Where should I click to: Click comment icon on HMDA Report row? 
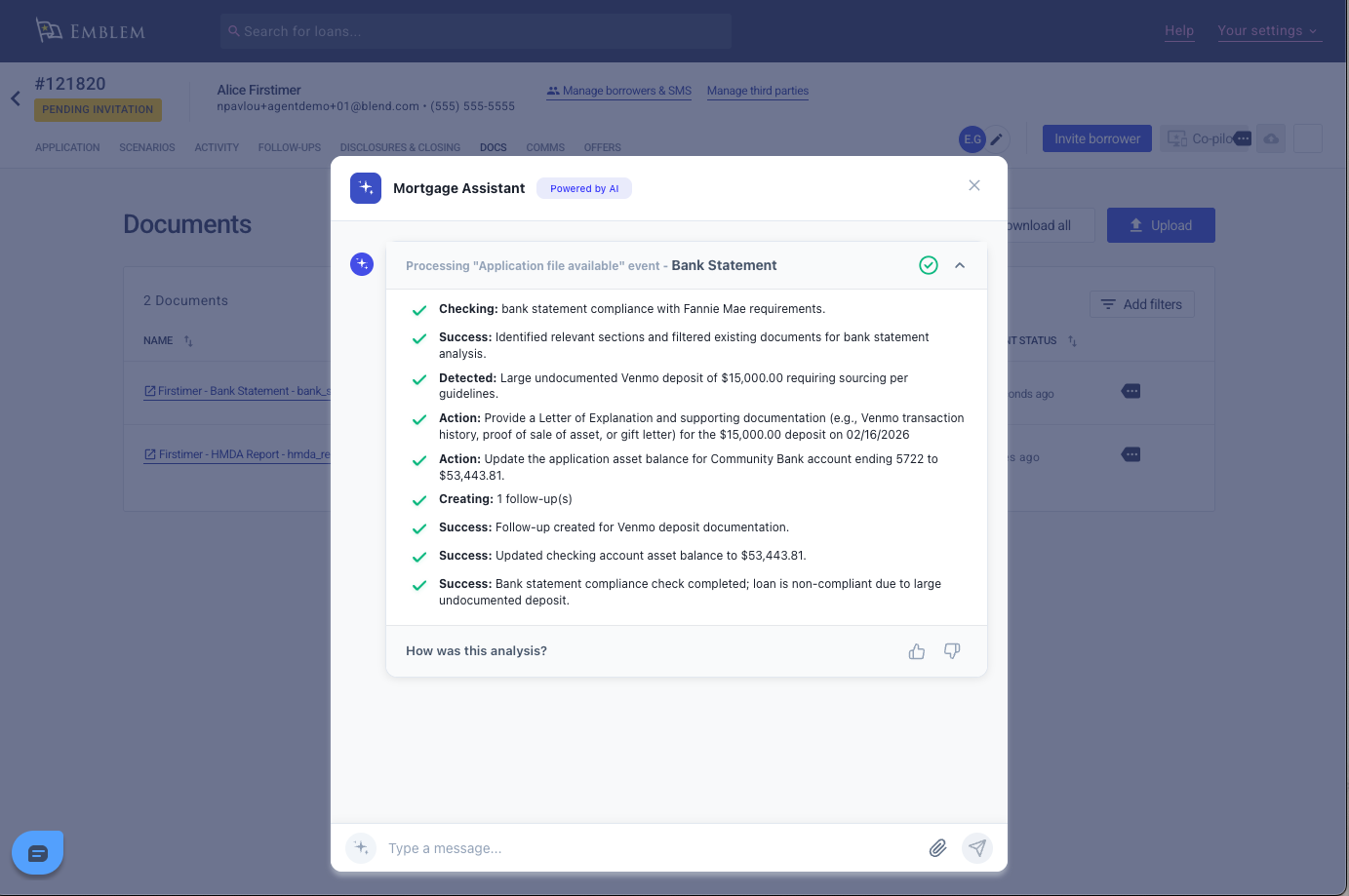pyautogui.click(x=1131, y=454)
